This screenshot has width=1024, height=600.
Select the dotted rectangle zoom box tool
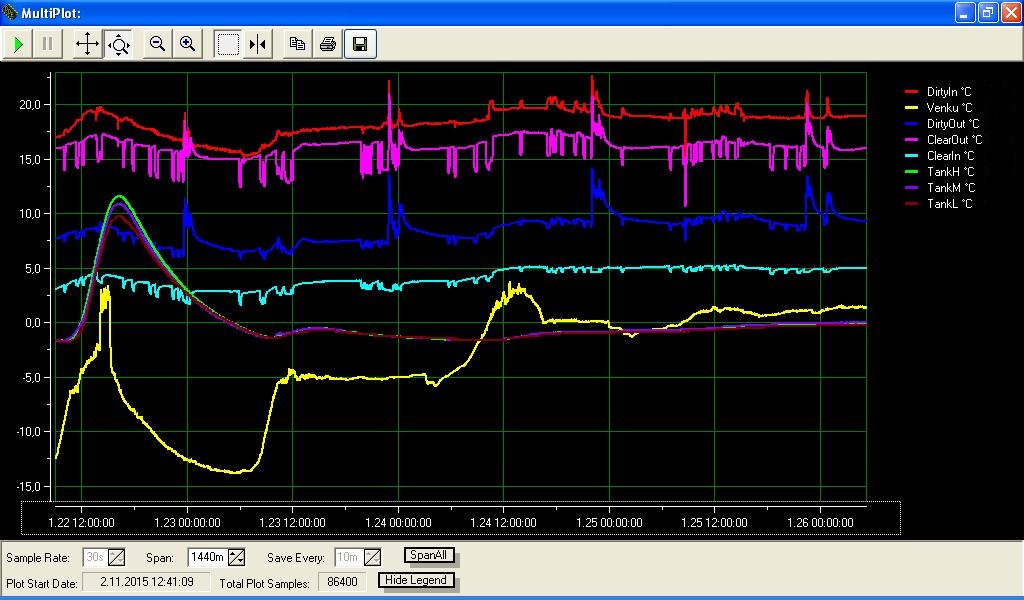coord(228,44)
